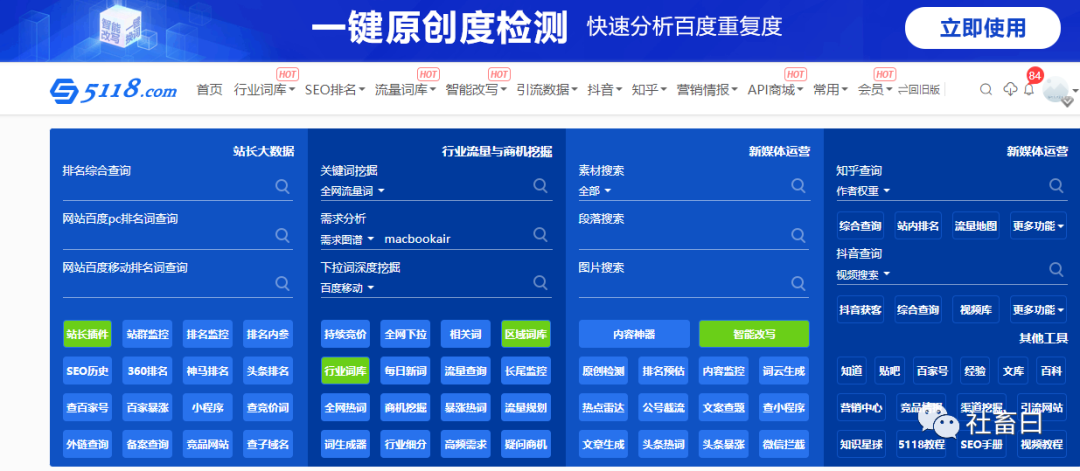The height and width of the screenshot is (471, 1080).
Task: Click the 5118教程 button
Action: [920, 444]
